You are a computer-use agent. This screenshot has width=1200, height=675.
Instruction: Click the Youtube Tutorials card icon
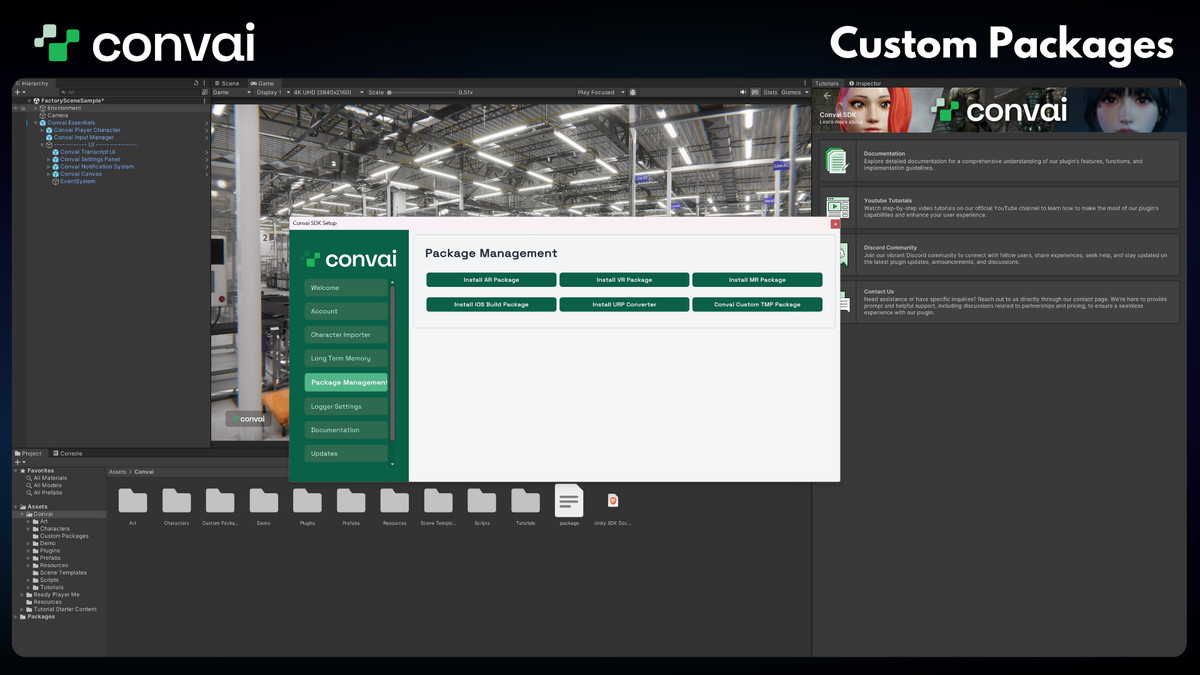pyautogui.click(x=838, y=208)
